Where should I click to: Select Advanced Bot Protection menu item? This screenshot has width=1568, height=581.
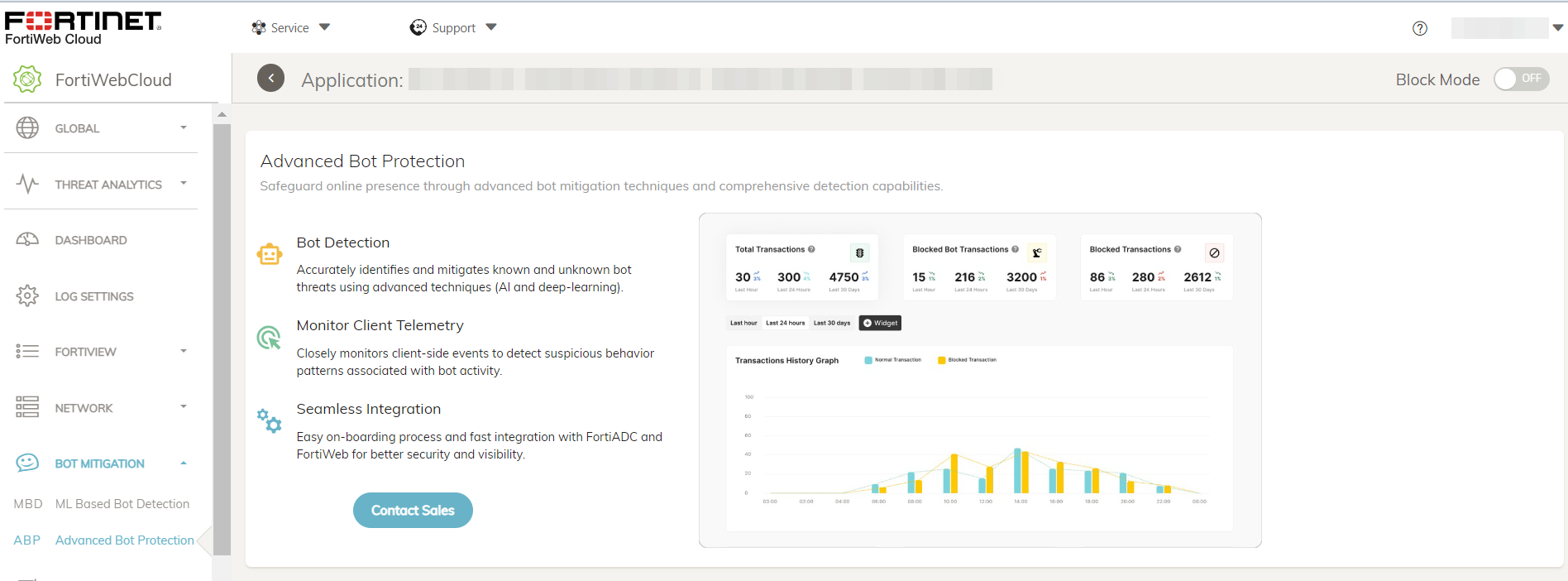coord(124,540)
